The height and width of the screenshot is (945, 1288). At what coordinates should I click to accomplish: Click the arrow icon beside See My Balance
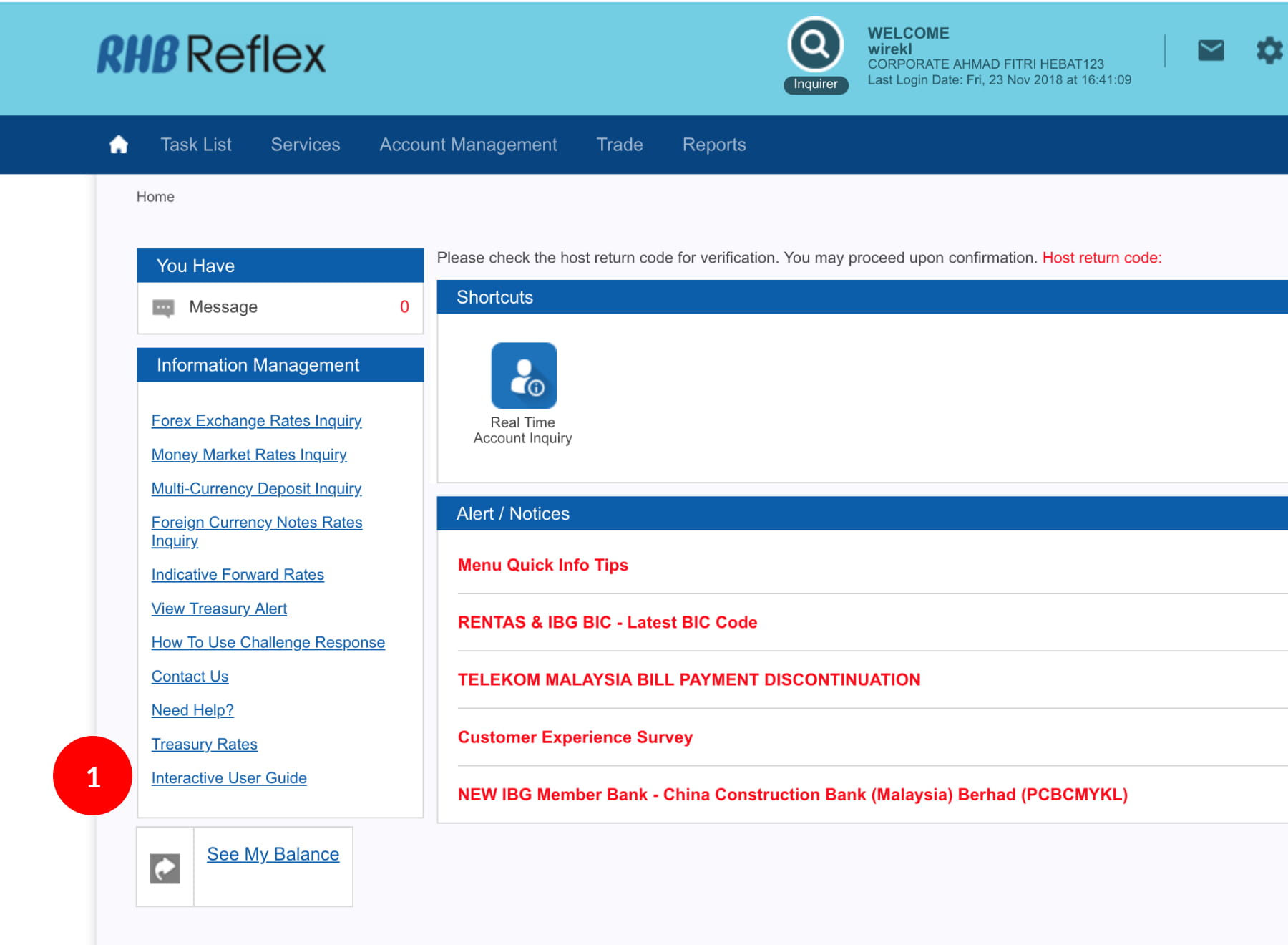pos(165,868)
